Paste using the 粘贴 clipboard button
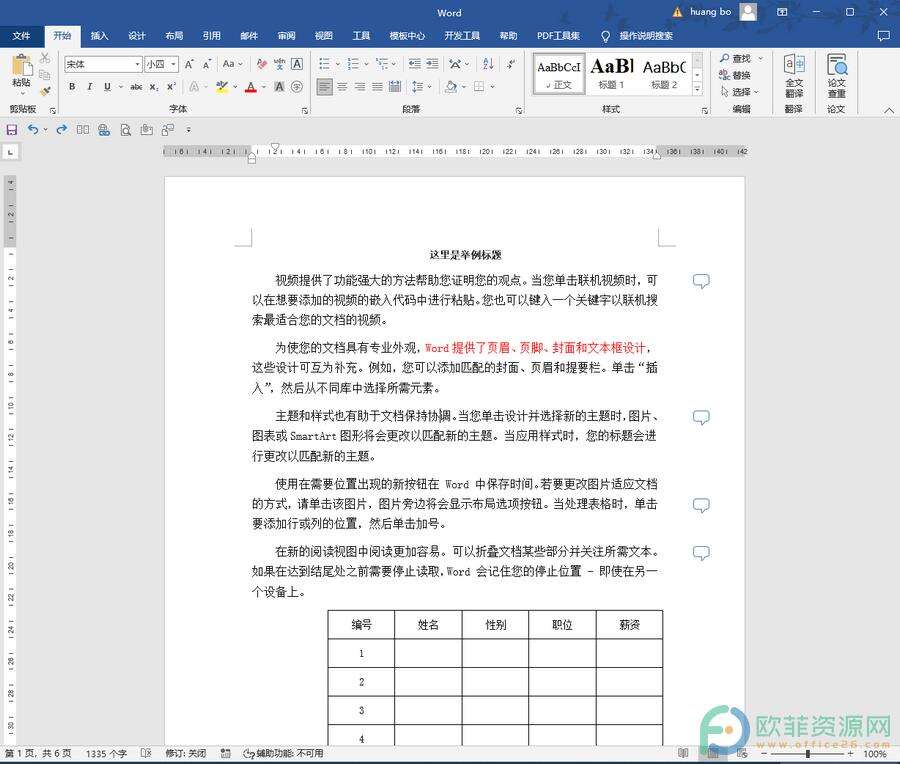 click(22, 72)
